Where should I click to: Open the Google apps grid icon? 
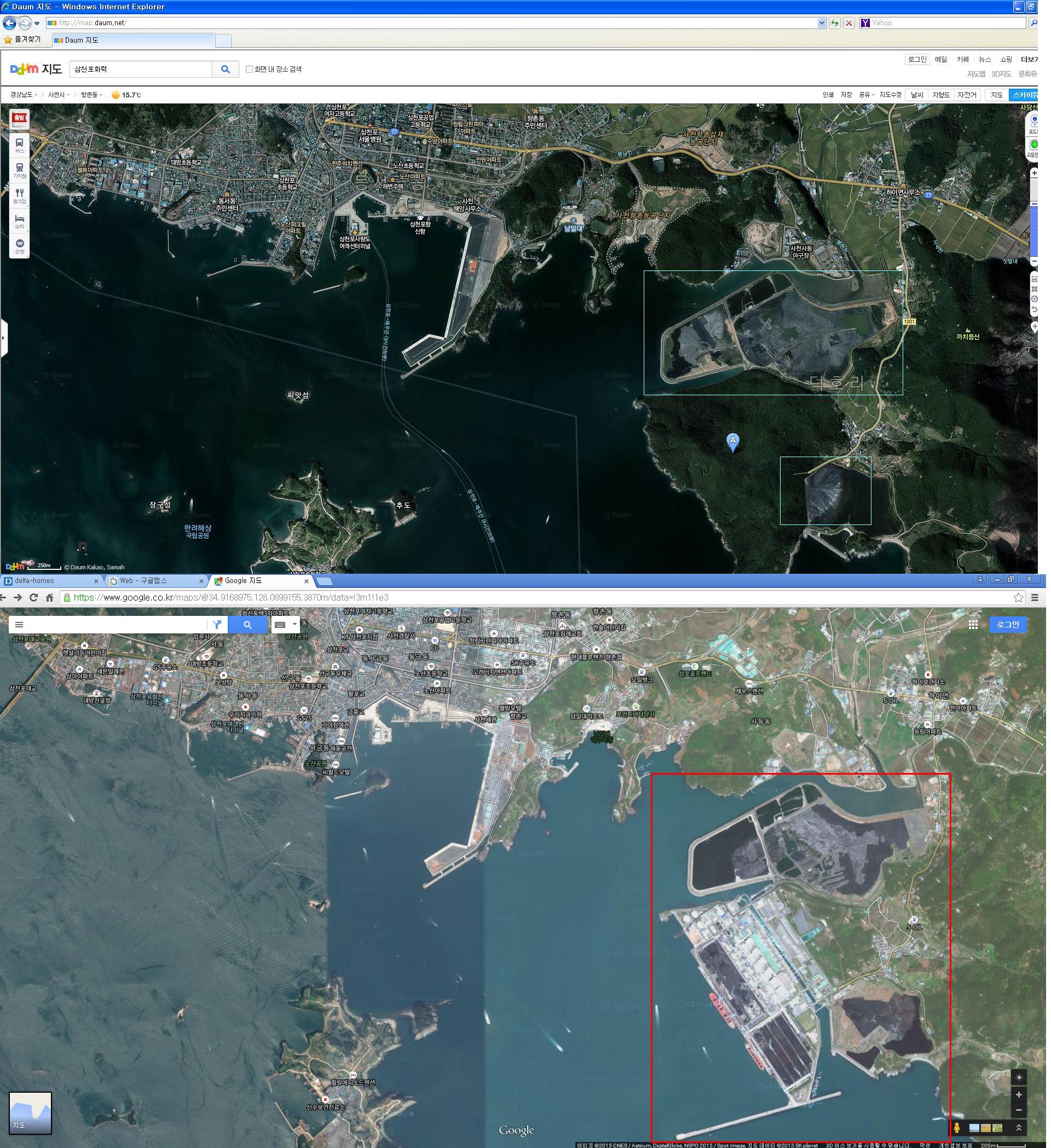pos(974,625)
